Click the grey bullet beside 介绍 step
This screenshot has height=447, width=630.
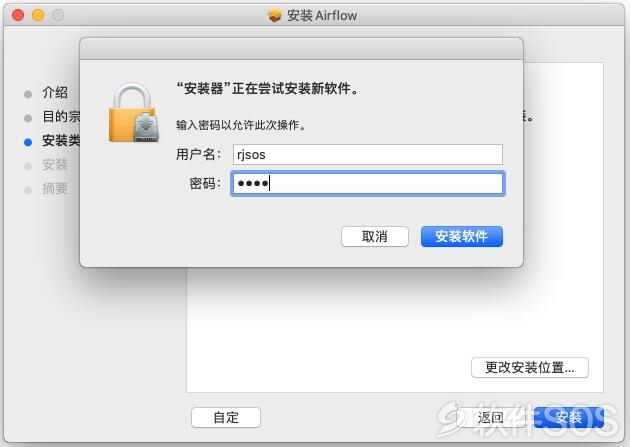tap(28, 94)
